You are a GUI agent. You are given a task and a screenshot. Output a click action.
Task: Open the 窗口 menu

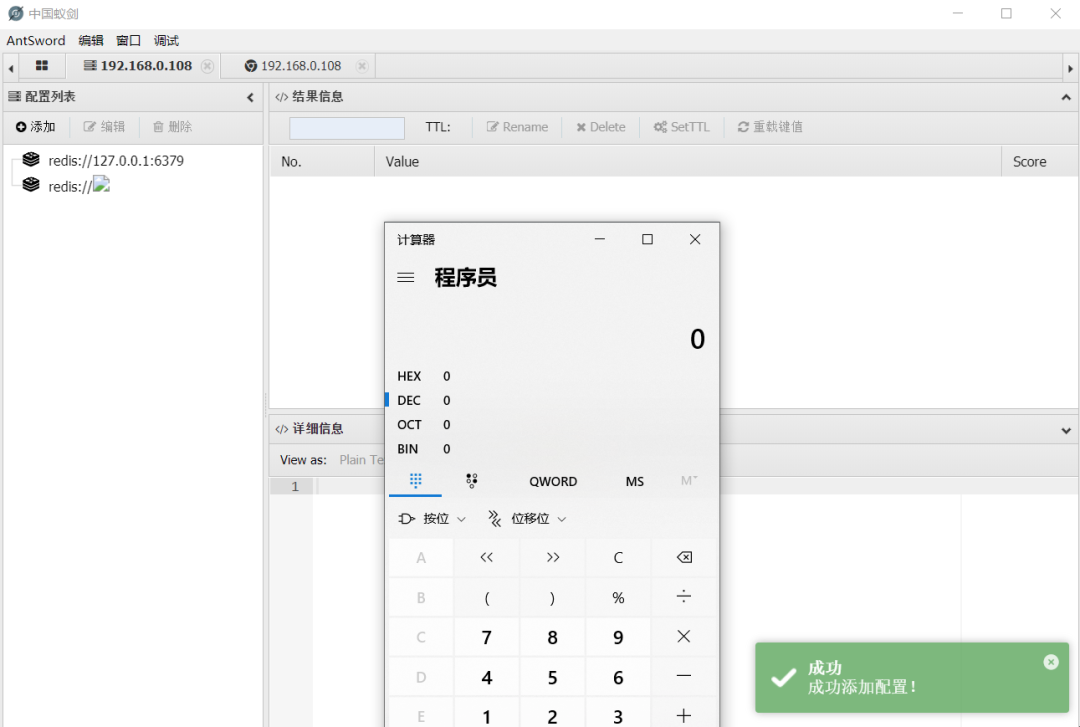[x=128, y=41]
